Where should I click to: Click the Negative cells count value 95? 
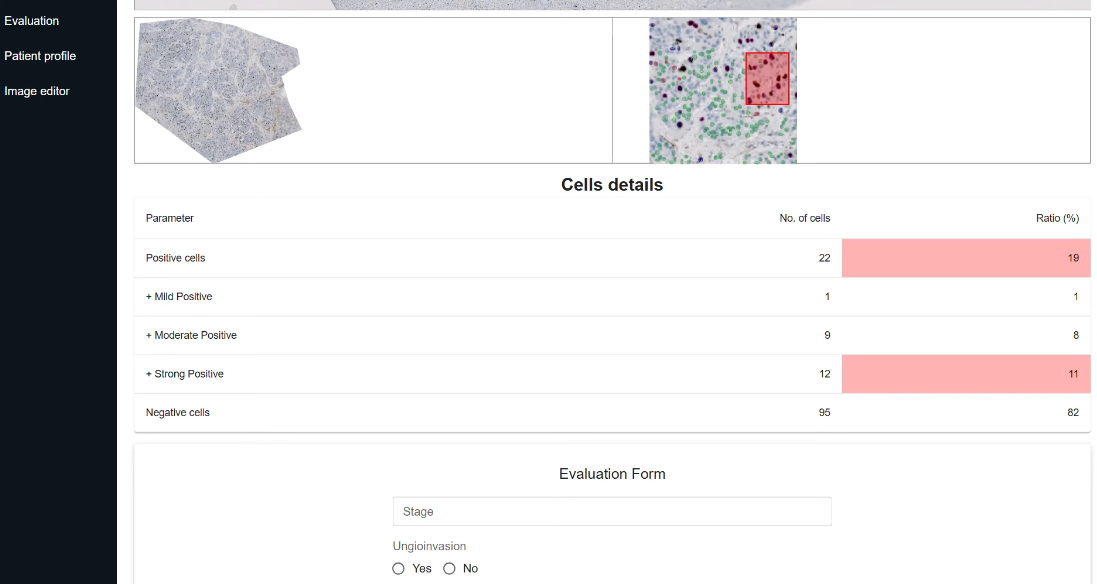(824, 413)
